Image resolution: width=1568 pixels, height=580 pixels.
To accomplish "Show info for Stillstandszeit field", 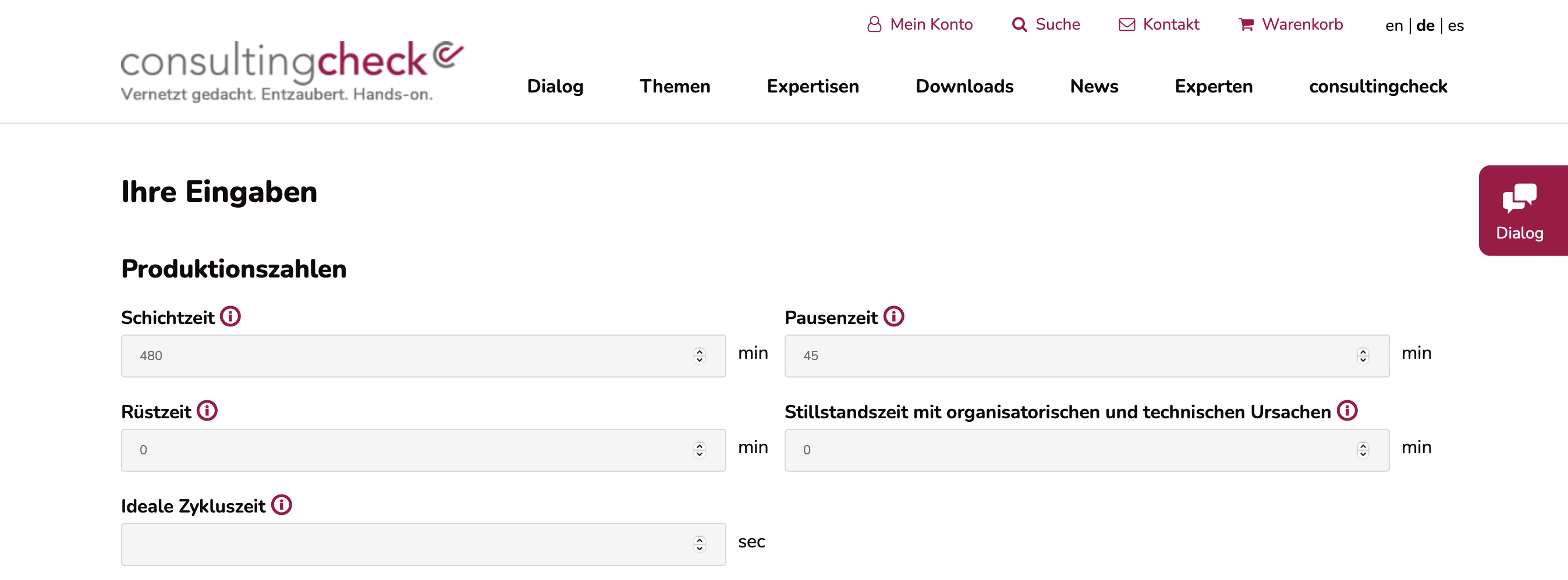I will 1347,411.
